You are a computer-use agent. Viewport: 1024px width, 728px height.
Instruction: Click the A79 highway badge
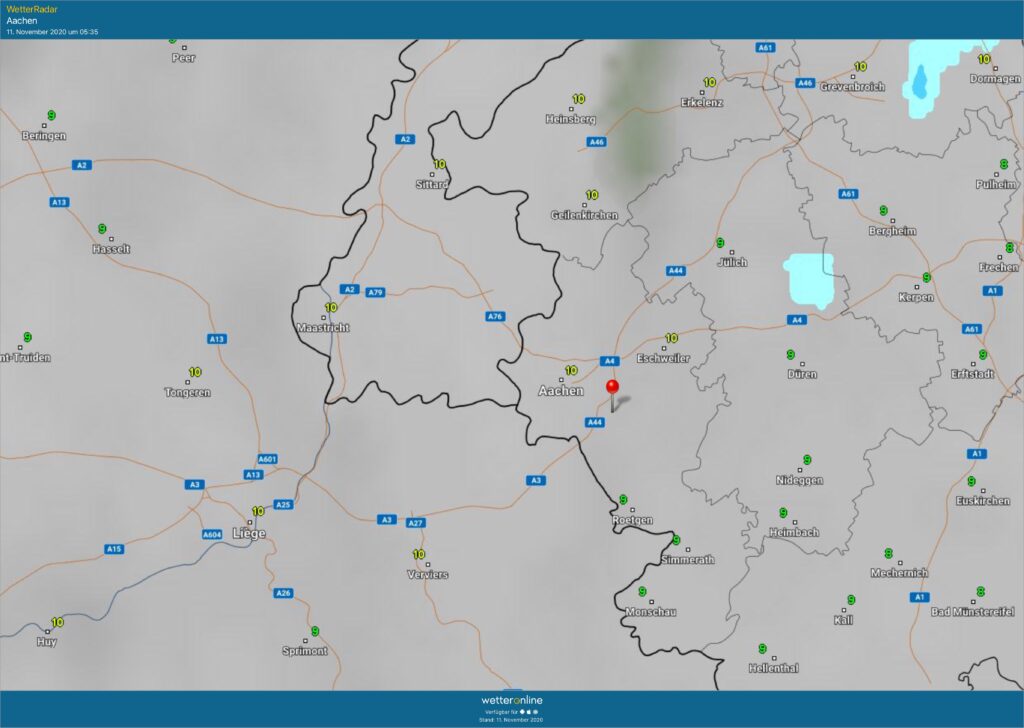(x=375, y=293)
